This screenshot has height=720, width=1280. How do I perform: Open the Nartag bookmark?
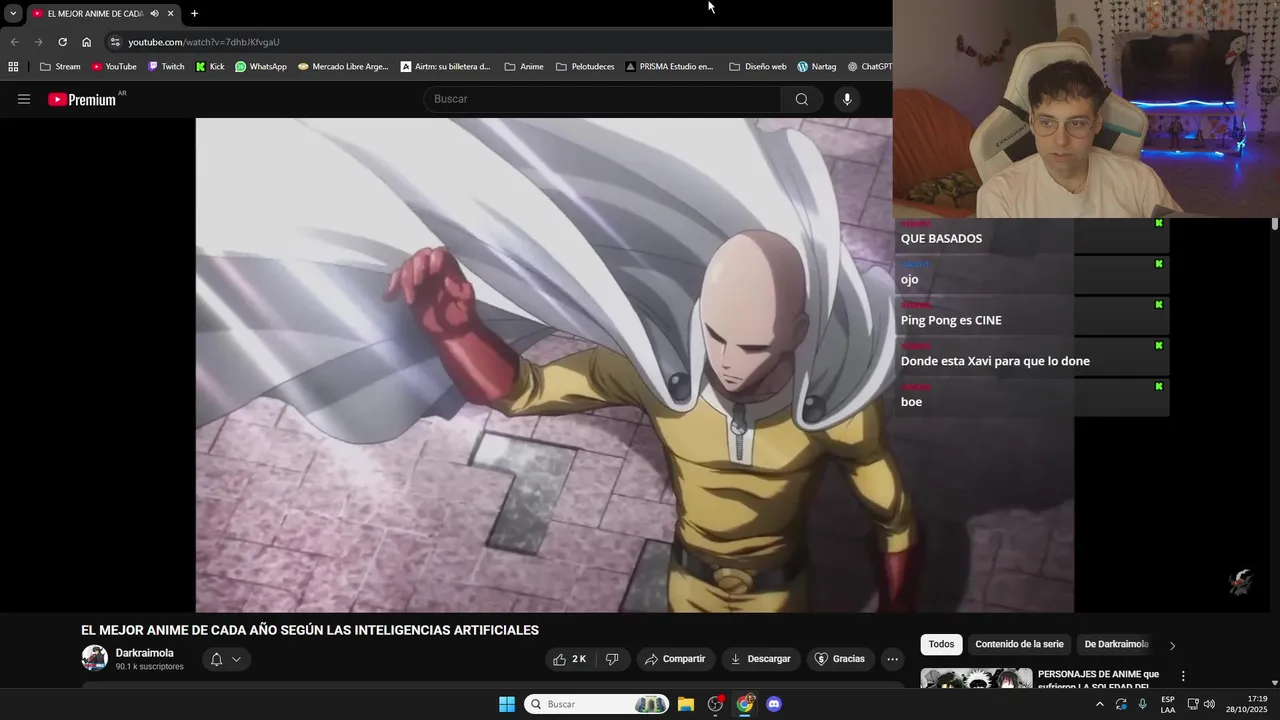click(x=817, y=67)
